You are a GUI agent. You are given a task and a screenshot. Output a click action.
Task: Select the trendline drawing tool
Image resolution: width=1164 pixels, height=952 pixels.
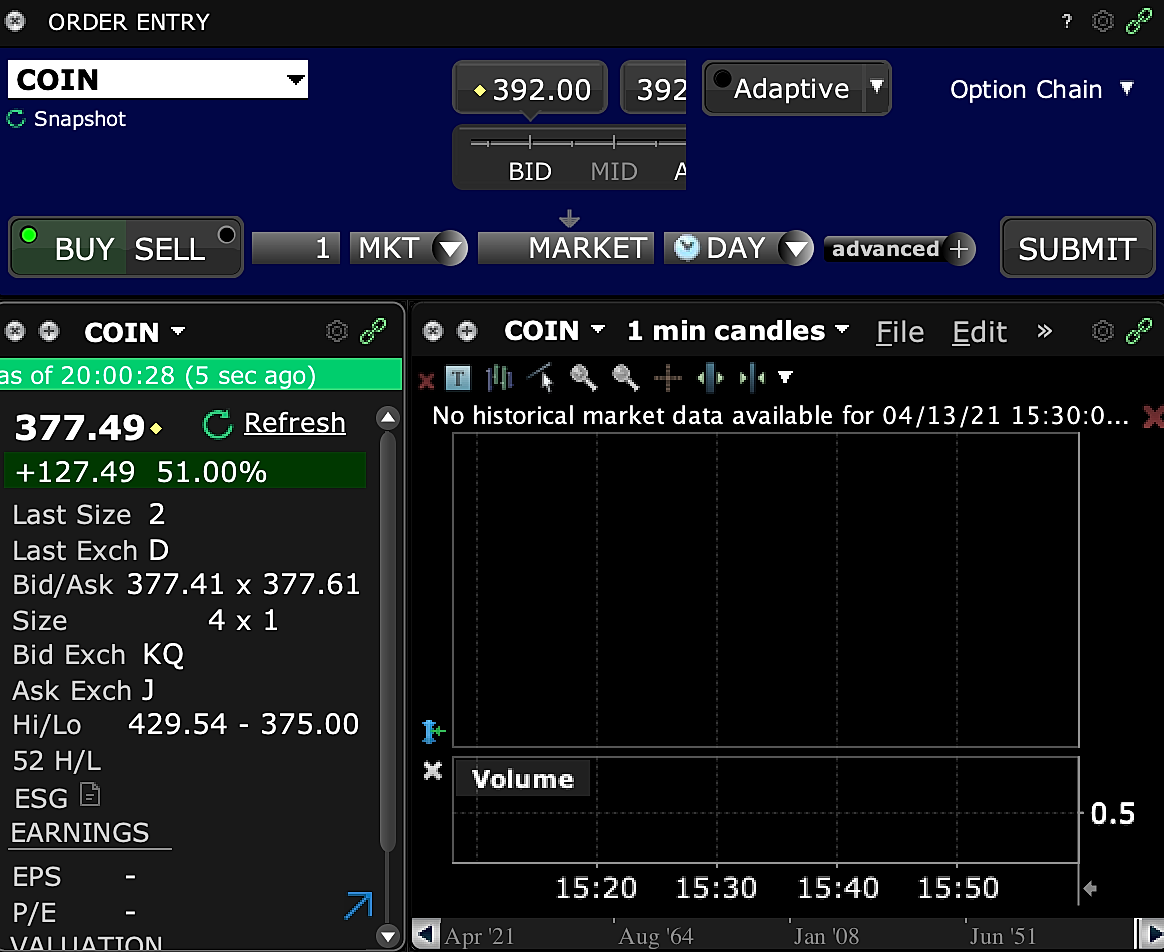pyautogui.click(x=540, y=378)
